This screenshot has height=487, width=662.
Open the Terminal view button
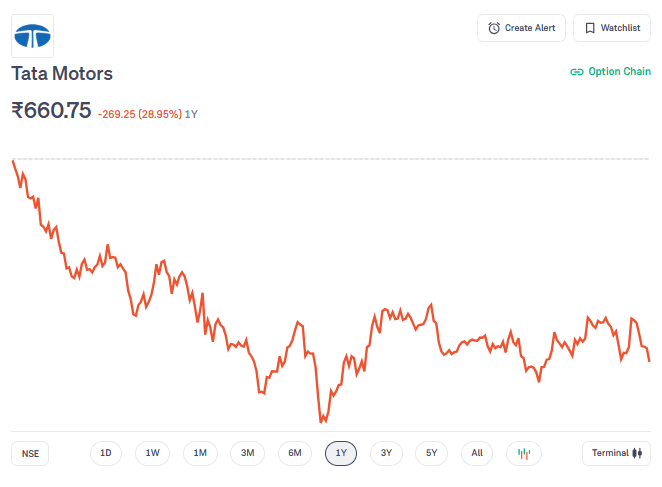click(x=616, y=453)
